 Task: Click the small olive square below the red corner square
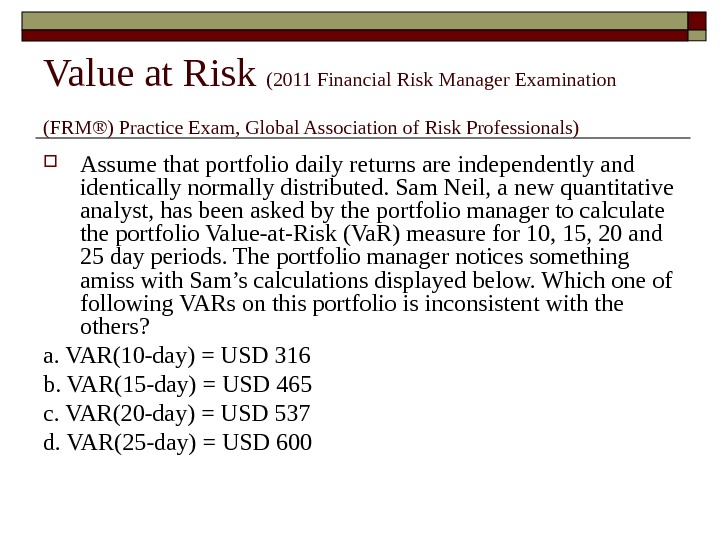(696, 38)
